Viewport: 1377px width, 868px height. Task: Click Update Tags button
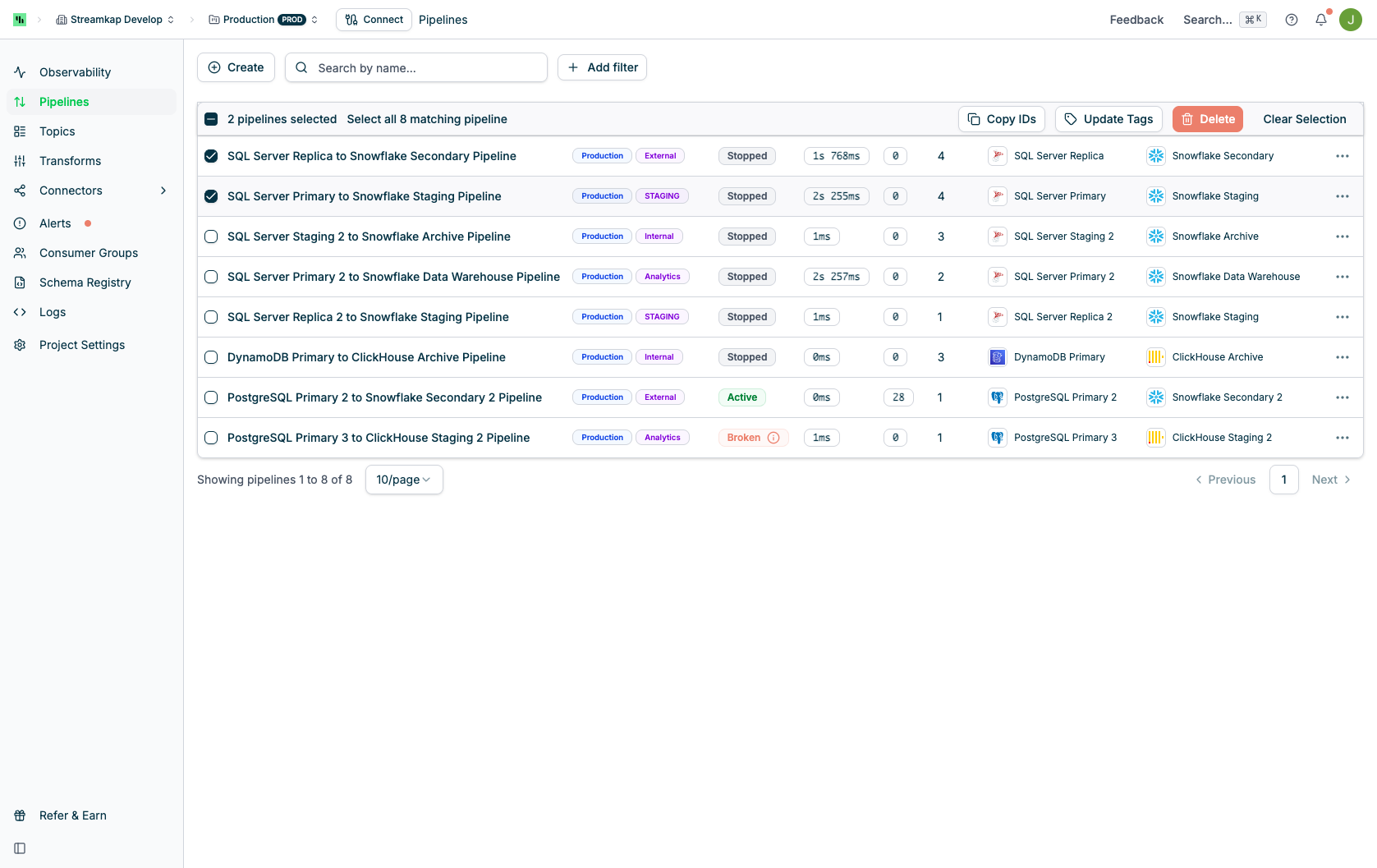point(1108,119)
